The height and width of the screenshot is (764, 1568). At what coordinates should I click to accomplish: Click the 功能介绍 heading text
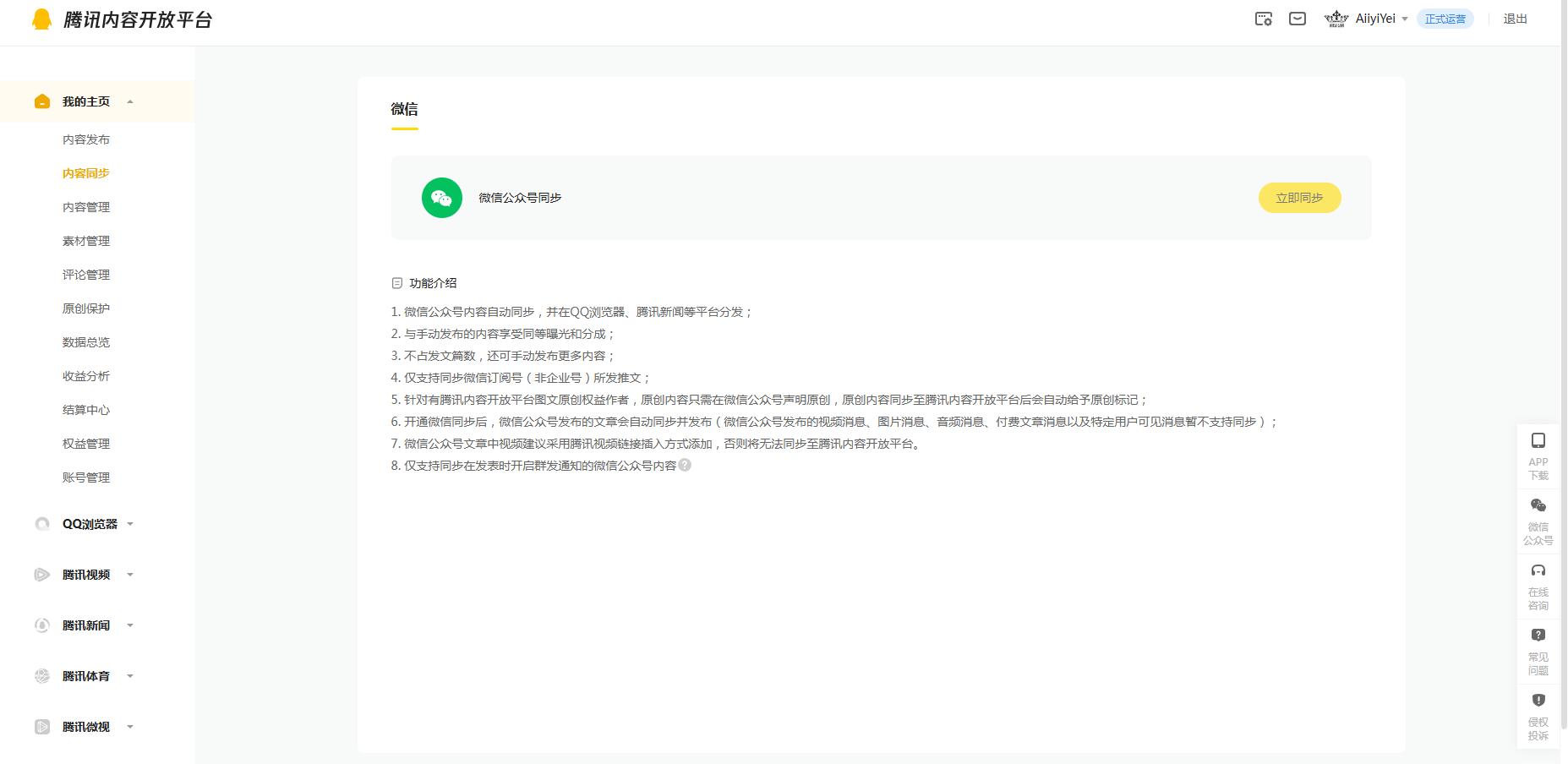pyautogui.click(x=433, y=283)
